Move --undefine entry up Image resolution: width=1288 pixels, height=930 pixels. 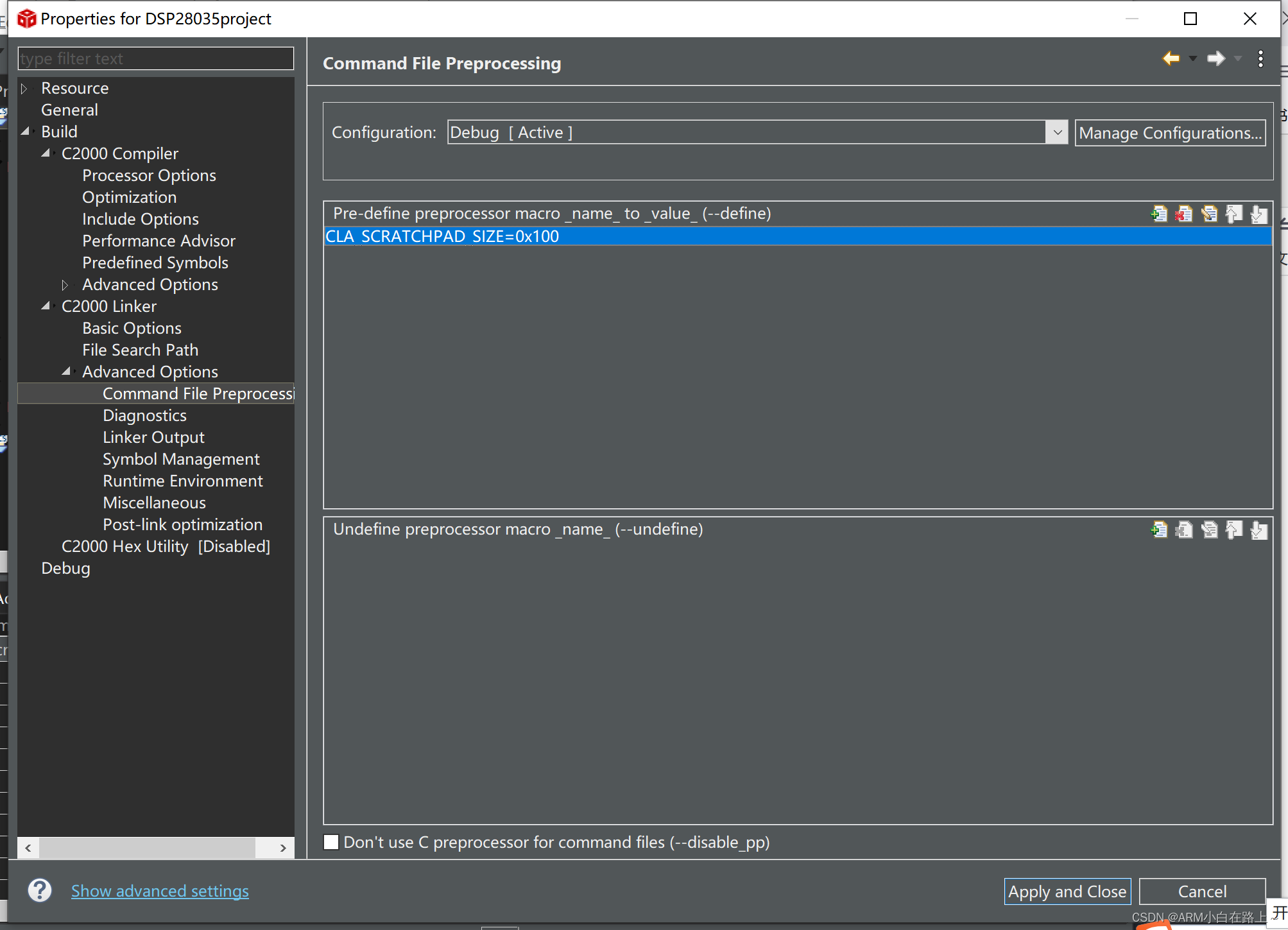pos(1234,530)
